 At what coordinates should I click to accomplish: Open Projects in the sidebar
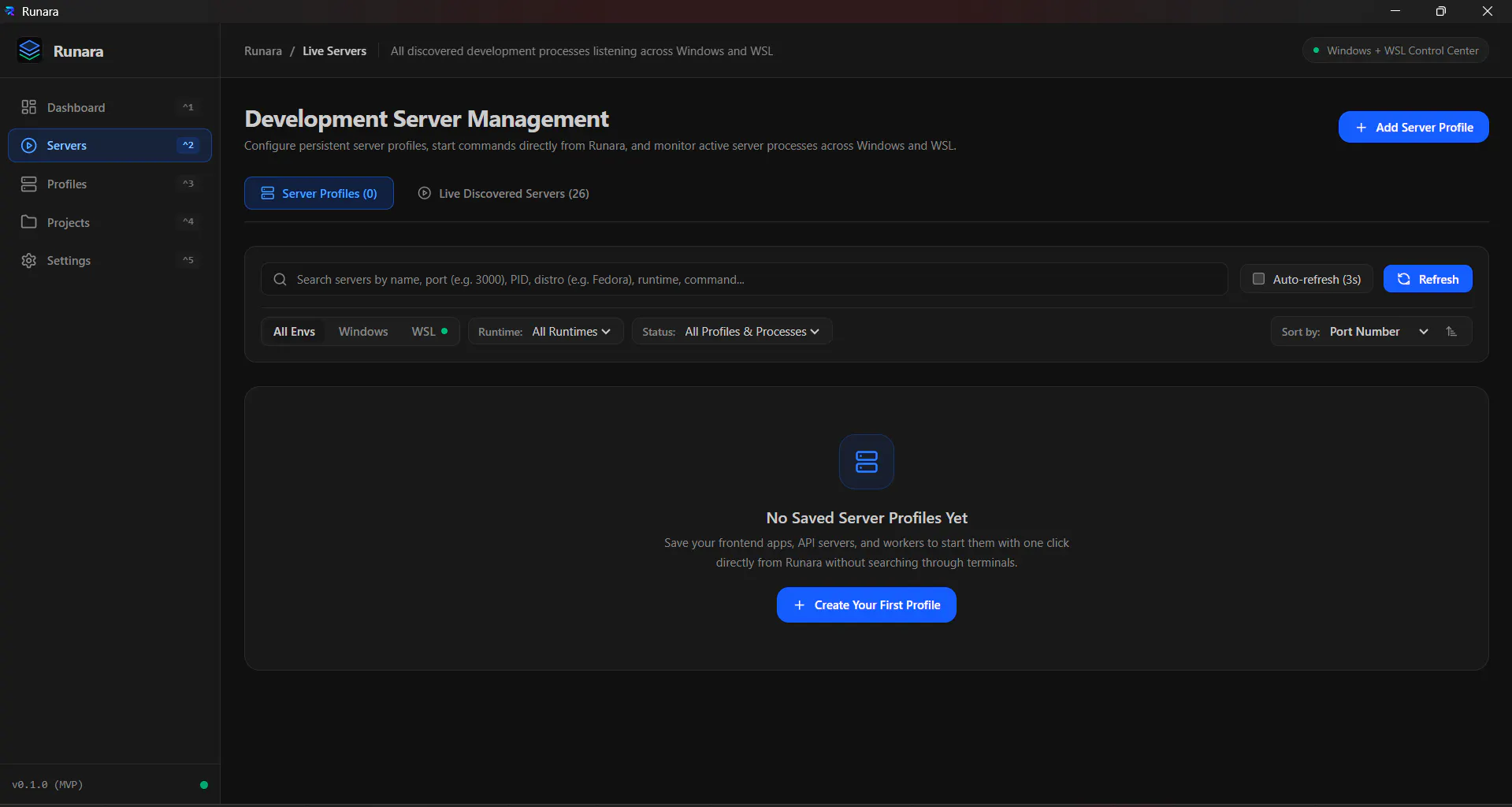110,222
